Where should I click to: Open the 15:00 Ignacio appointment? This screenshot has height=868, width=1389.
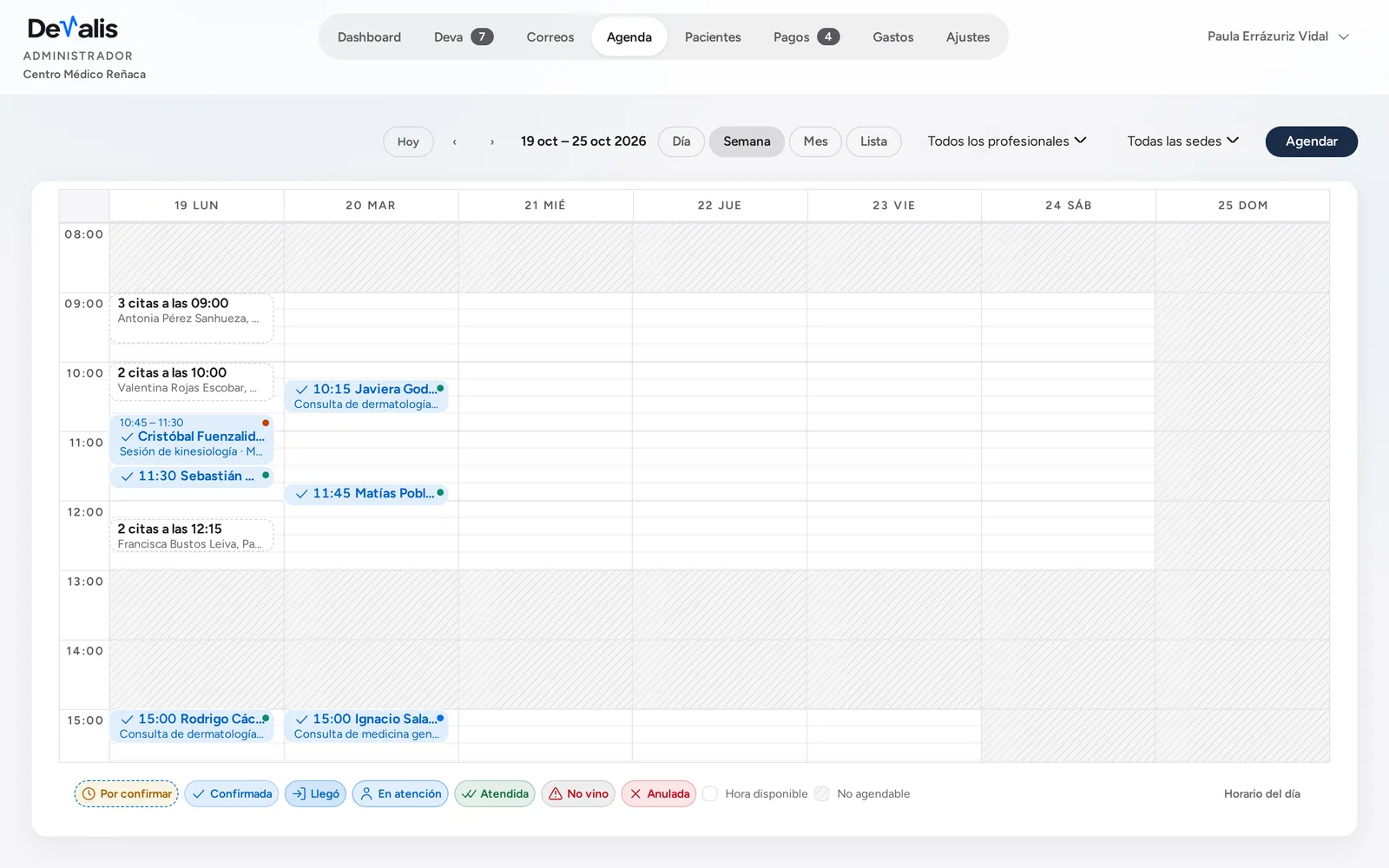pos(366,726)
